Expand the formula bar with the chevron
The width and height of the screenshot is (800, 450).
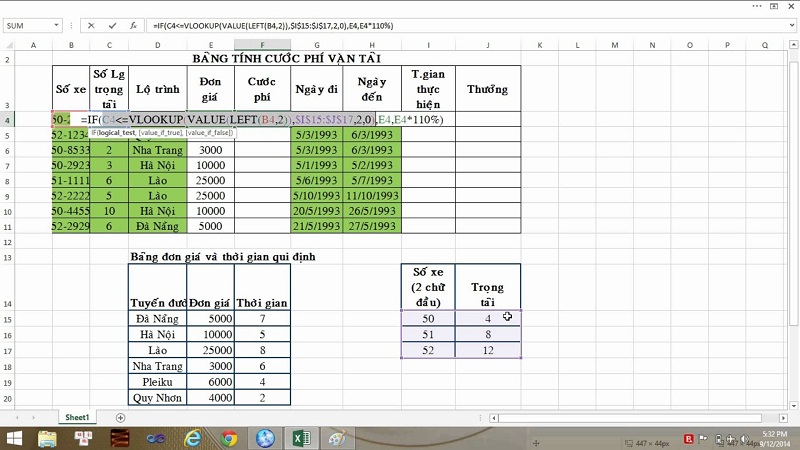pyautogui.click(x=791, y=25)
